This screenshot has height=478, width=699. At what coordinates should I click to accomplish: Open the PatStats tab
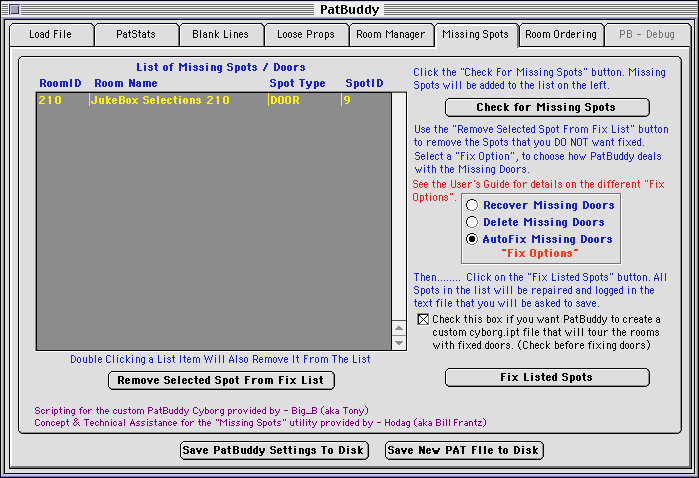coord(135,35)
